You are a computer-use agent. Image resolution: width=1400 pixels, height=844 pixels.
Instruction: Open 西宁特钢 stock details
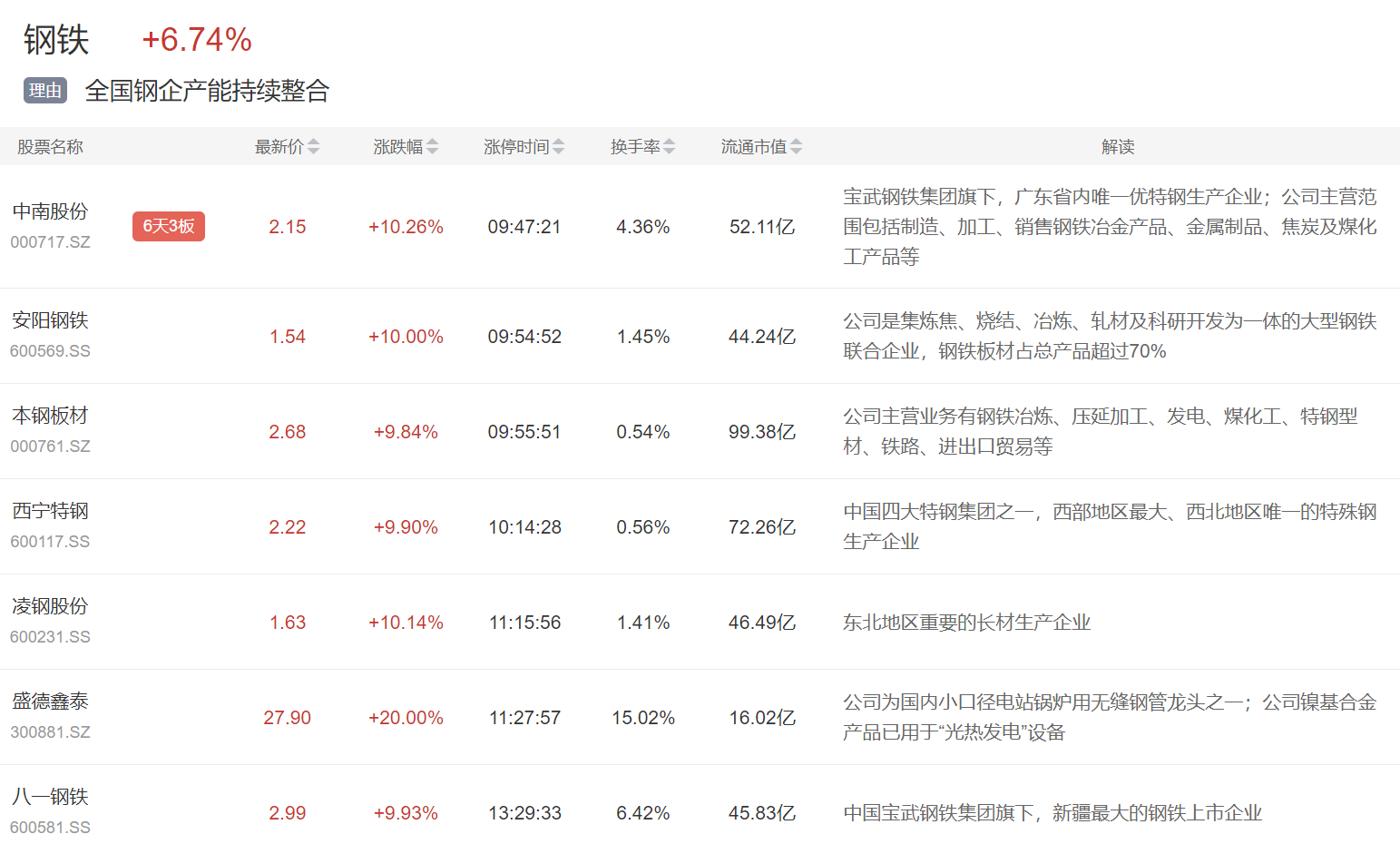click(50, 511)
